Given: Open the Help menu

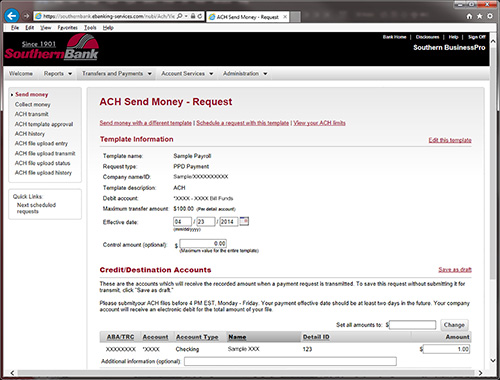Looking at the screenshot, I should click(x=108, y=28).
